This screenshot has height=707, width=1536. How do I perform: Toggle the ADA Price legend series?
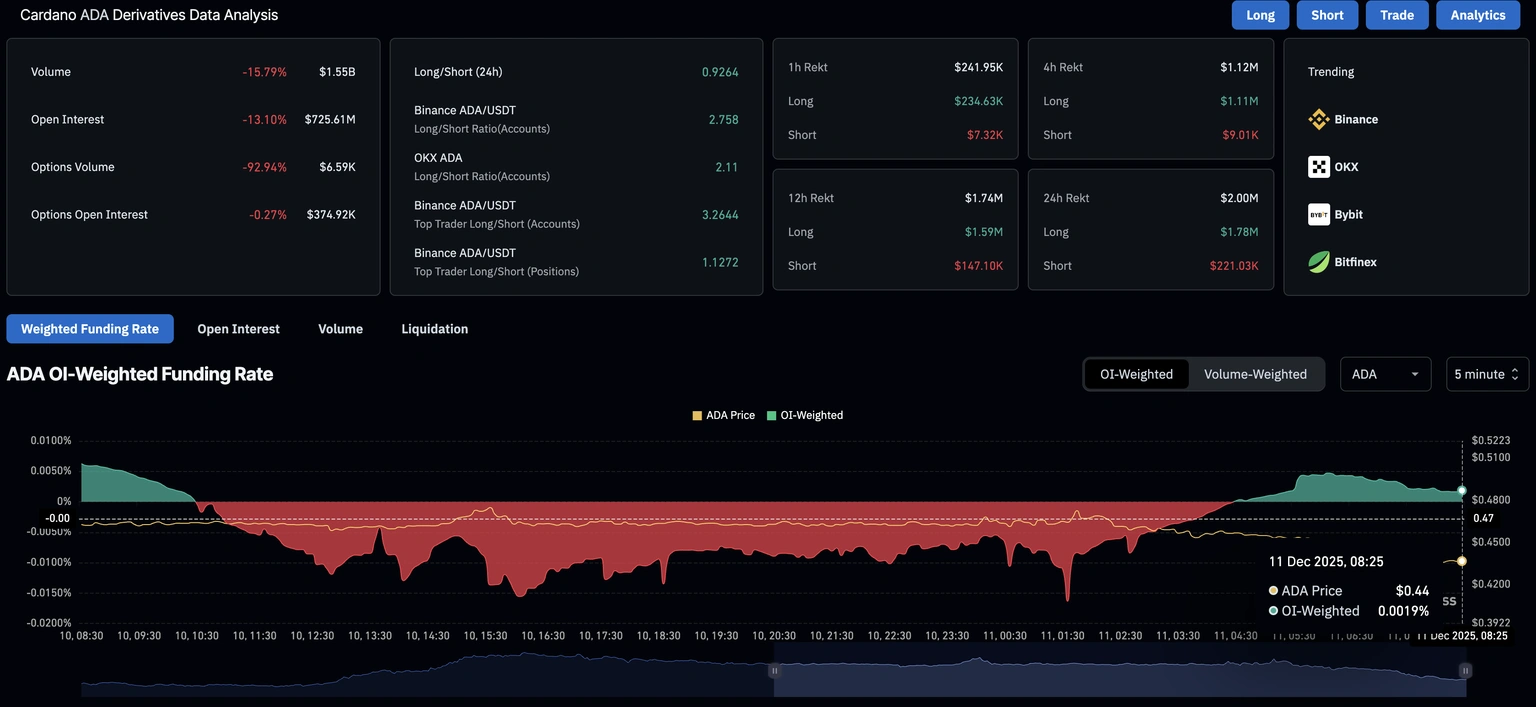(723, 415)
